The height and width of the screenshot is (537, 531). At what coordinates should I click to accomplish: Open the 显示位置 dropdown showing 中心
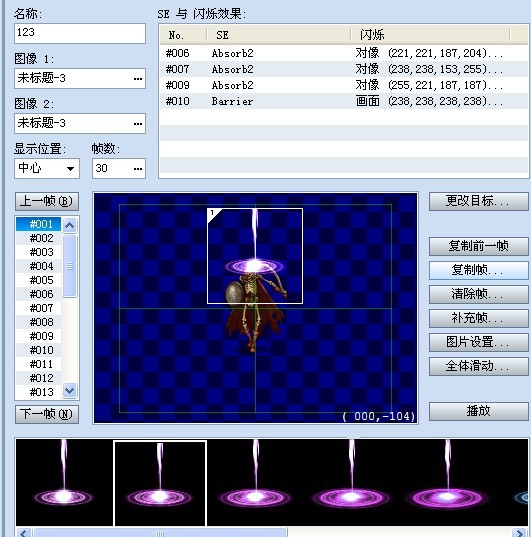pyautogui.click(x=47, y=168)
